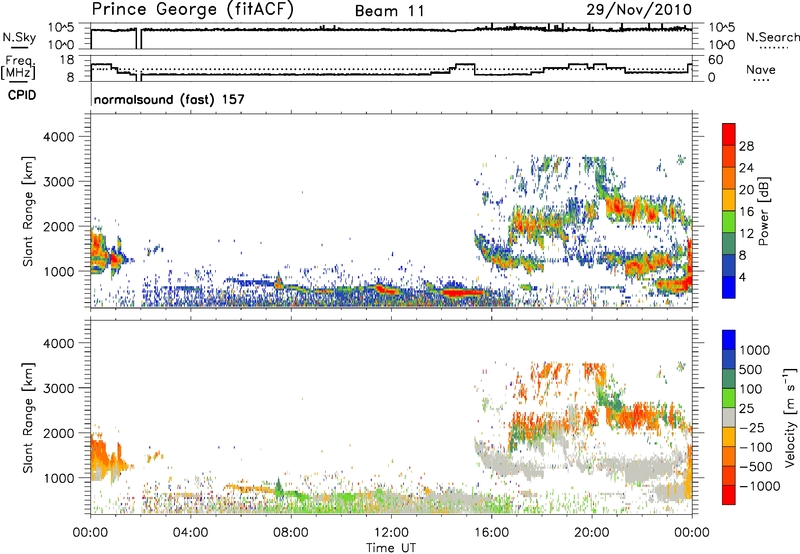Click the '4000' tick on the power panel
Screen dimensions: 800x554
[x=59, y=137]
